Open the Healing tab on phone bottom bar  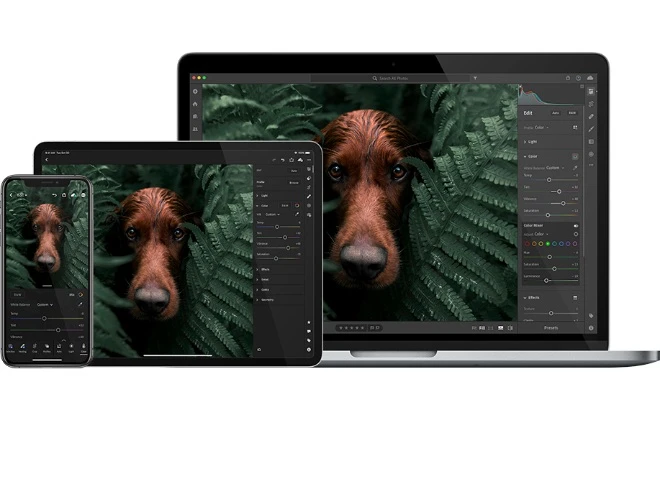pyautogui.click(x=23, y=348)
